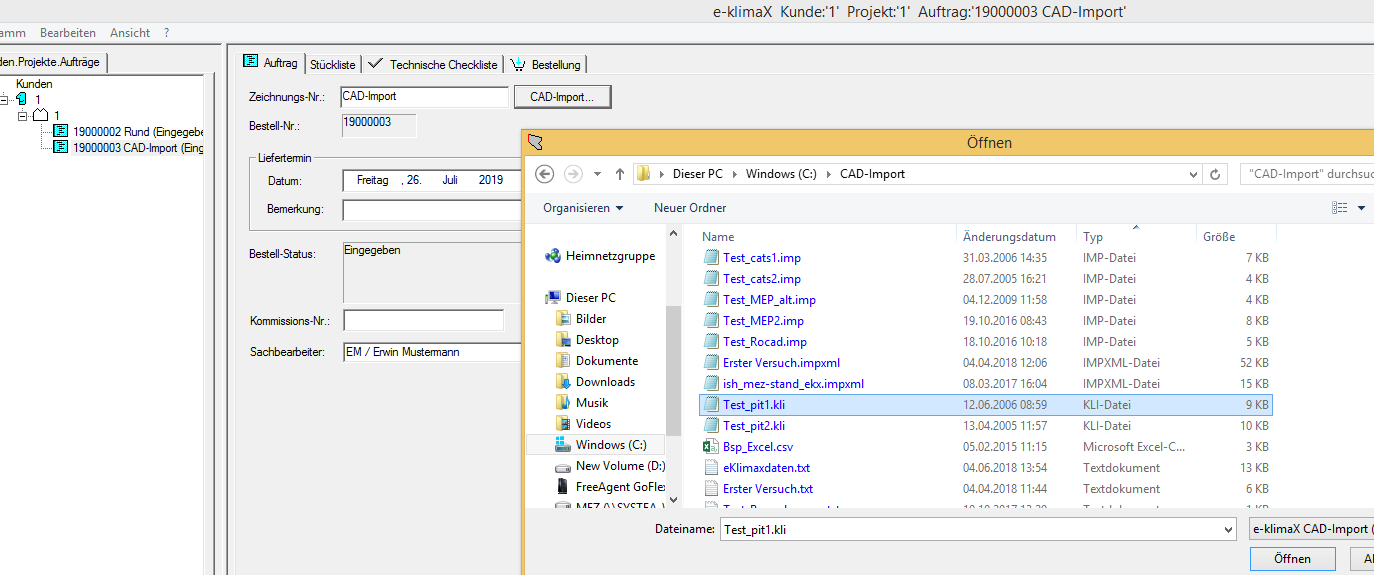This screenshot has height=575, width=1374.
Task: Select the ish_mez-stand_ekx.impxml file icon
Action: [711, 384]
